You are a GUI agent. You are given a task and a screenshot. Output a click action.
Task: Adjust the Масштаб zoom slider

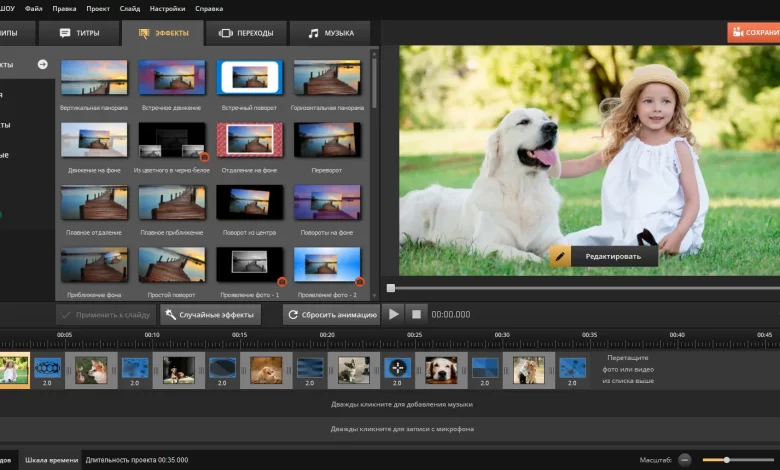click(726, 460)
